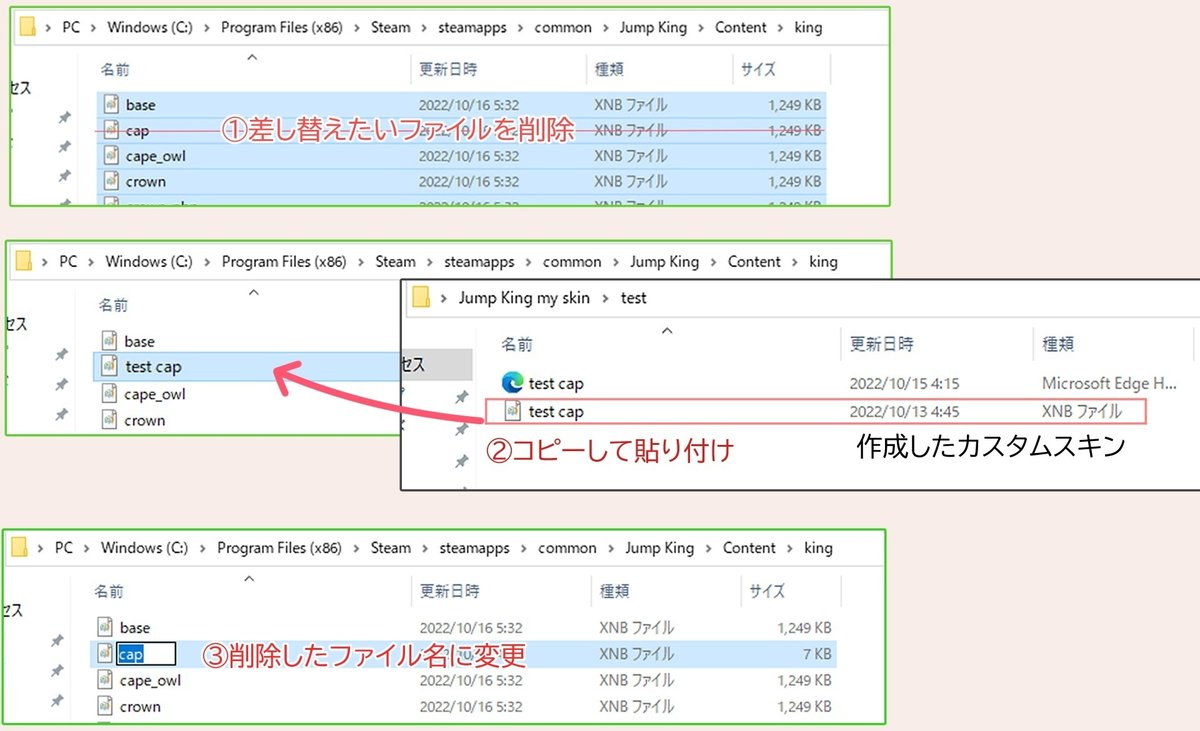
Task: Expand the chevron after common in bottom window breadcrumb
Action: point(611,548)
